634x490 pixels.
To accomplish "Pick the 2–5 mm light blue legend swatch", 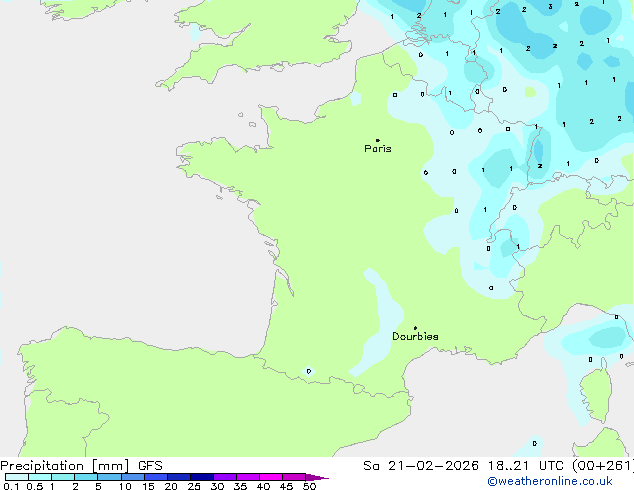I will click(x=86, y=477).
